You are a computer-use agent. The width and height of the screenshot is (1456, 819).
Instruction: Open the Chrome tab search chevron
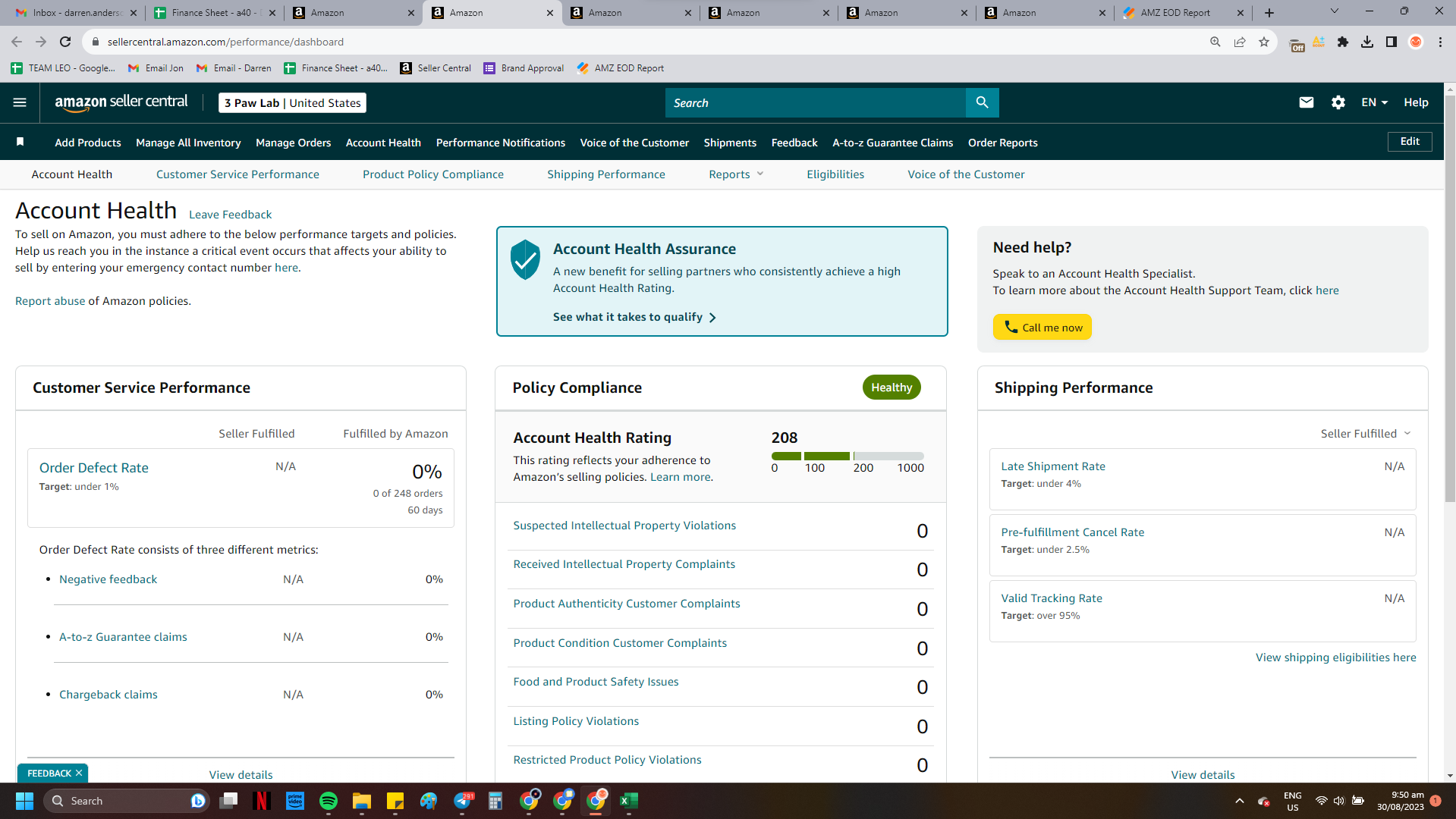(1334, 12)
